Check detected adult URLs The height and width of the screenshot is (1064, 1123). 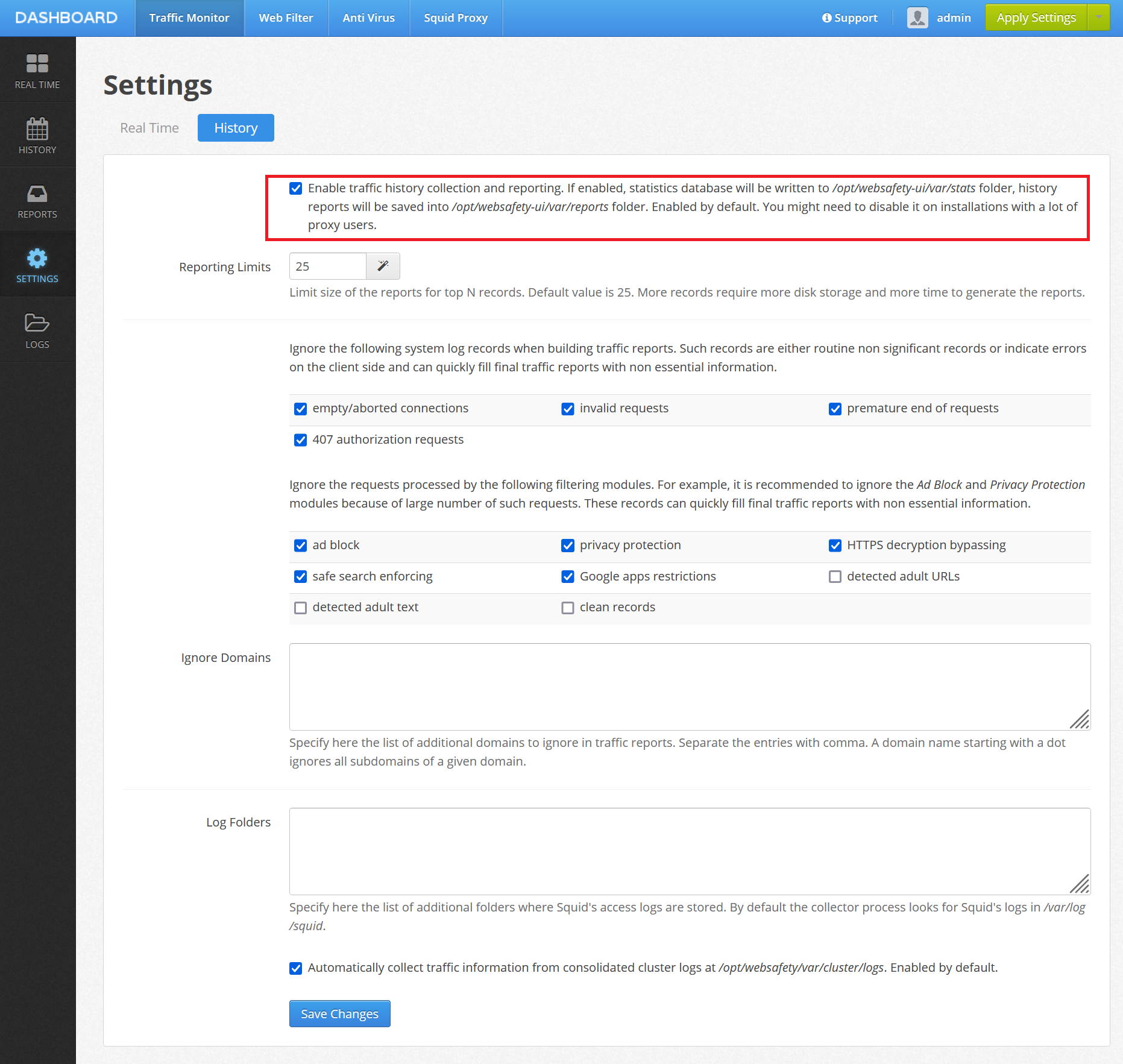[x=835, y=577]
